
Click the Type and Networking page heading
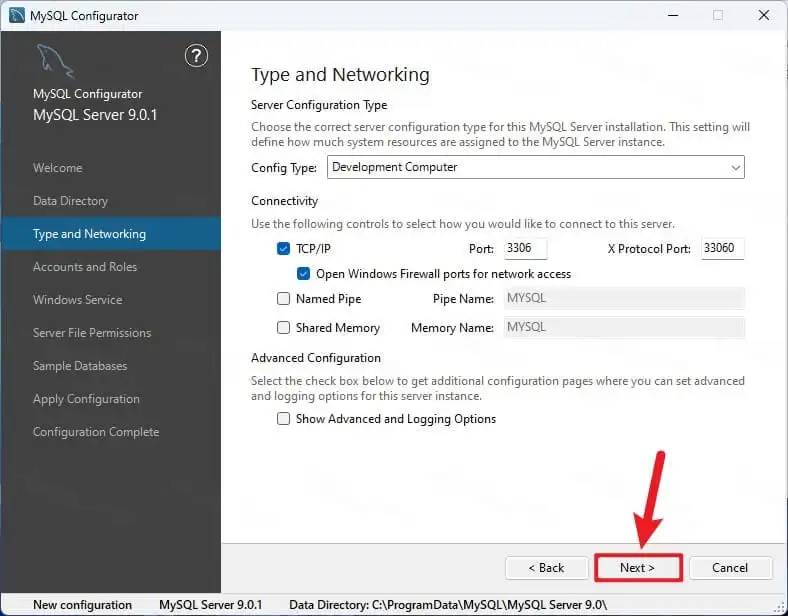[340, 75]
